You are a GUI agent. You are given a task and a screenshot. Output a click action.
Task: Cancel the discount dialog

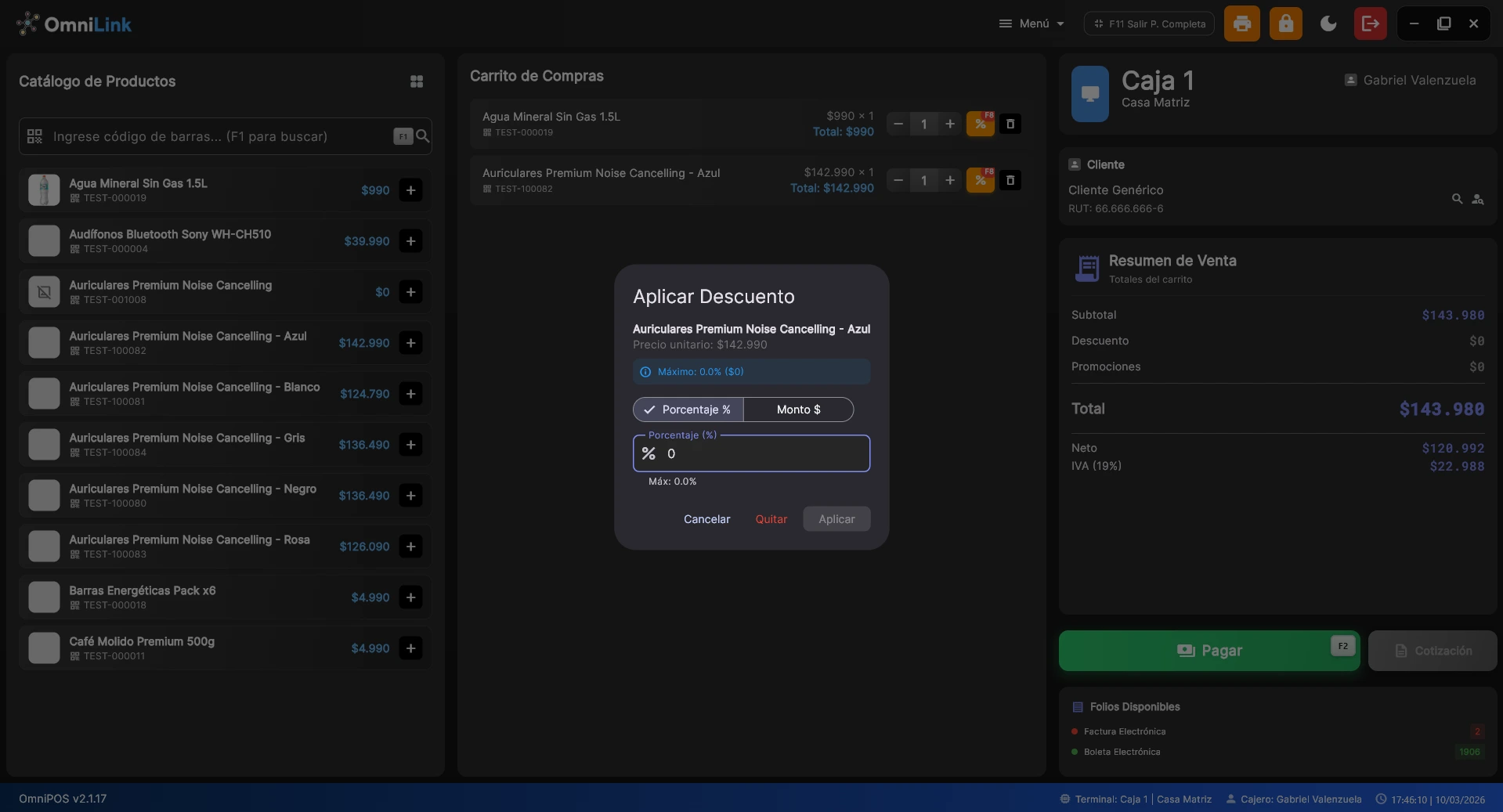point(706,519)
